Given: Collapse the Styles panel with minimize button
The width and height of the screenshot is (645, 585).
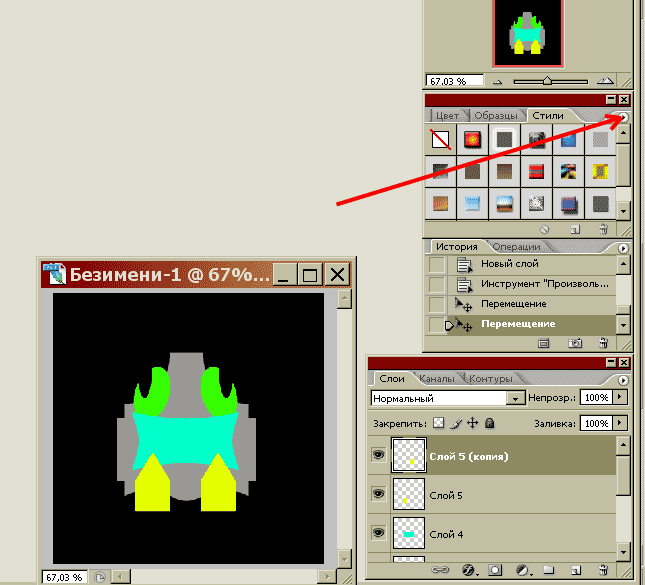Looking at the screenshot, I should point(611,100).
